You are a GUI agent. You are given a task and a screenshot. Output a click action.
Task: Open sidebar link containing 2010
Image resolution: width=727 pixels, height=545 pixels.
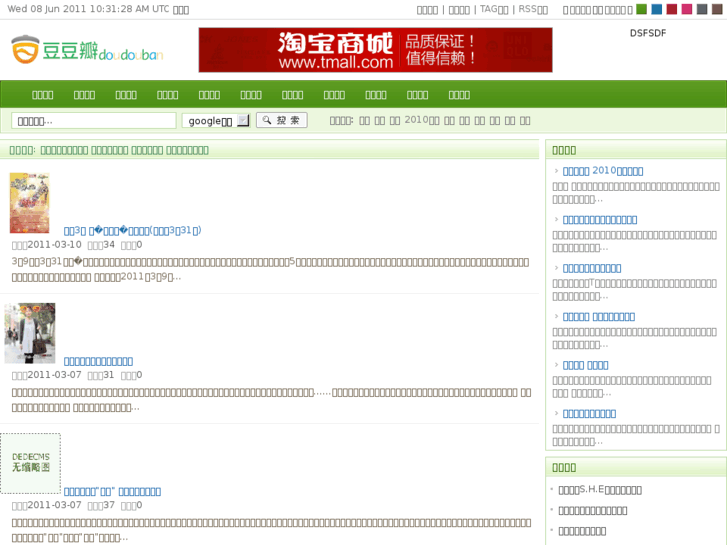603,171
